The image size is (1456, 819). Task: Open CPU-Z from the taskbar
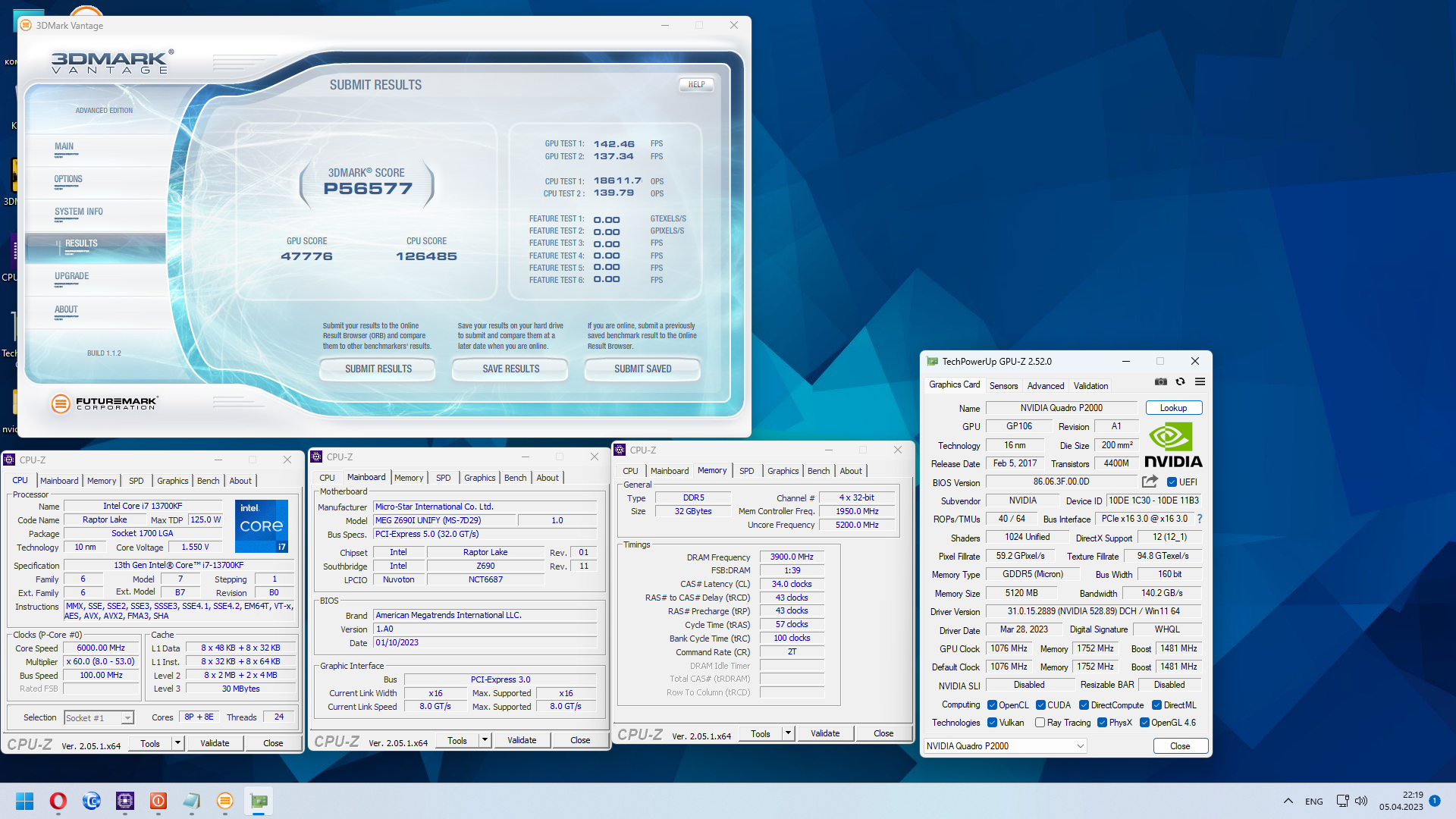click(x=124, y=801)
